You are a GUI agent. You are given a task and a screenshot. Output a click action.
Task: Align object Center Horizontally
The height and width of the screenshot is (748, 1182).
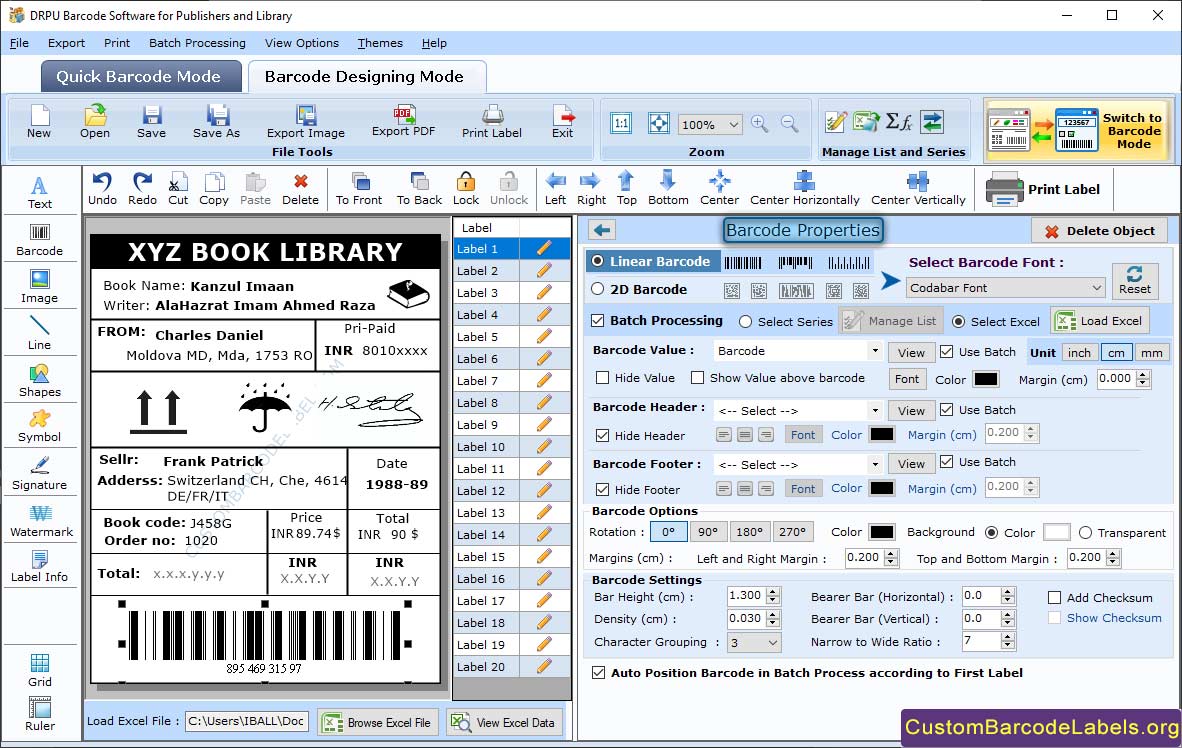click(804, 189)
